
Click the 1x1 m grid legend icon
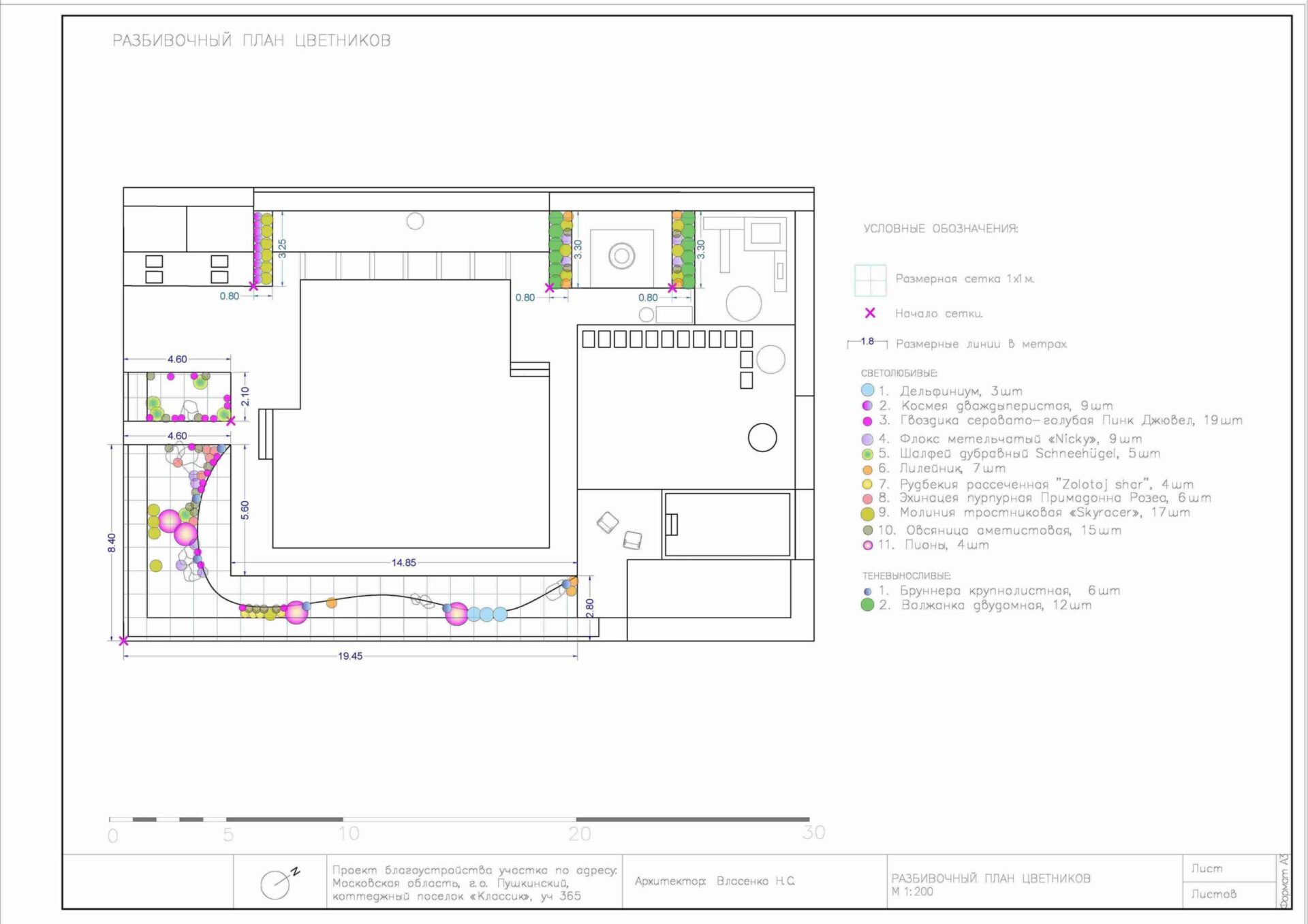(870, 280)
